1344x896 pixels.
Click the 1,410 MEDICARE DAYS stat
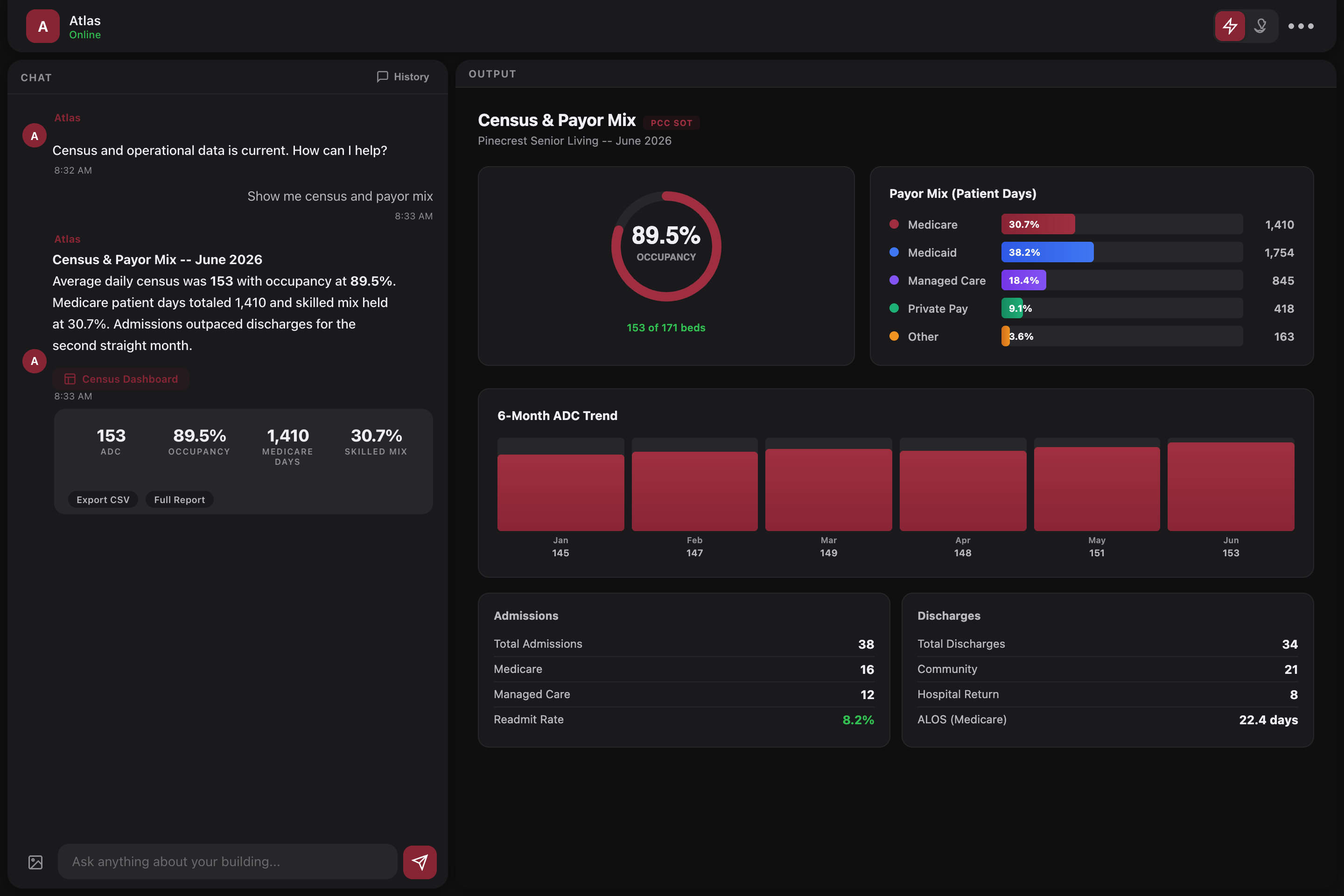coord(287,447)
